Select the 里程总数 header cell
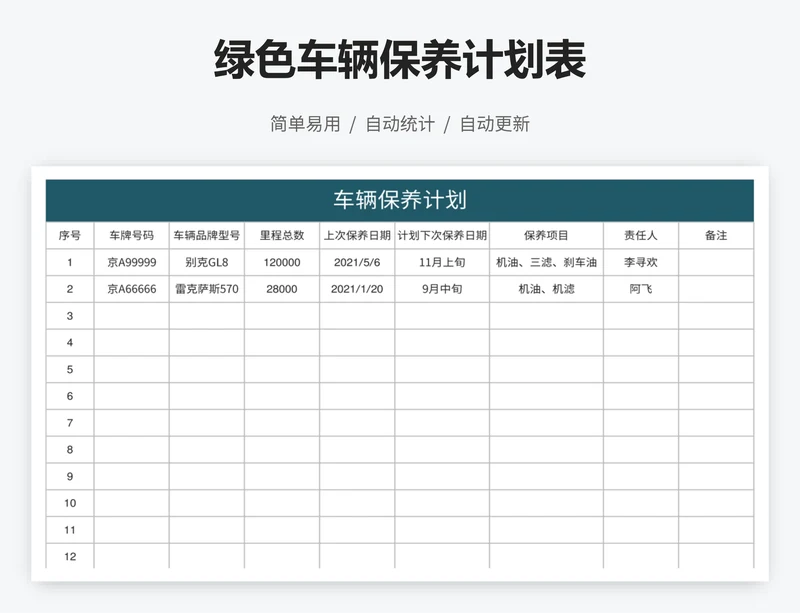Viewport: 800px width, 613px height. click(282, 235)
